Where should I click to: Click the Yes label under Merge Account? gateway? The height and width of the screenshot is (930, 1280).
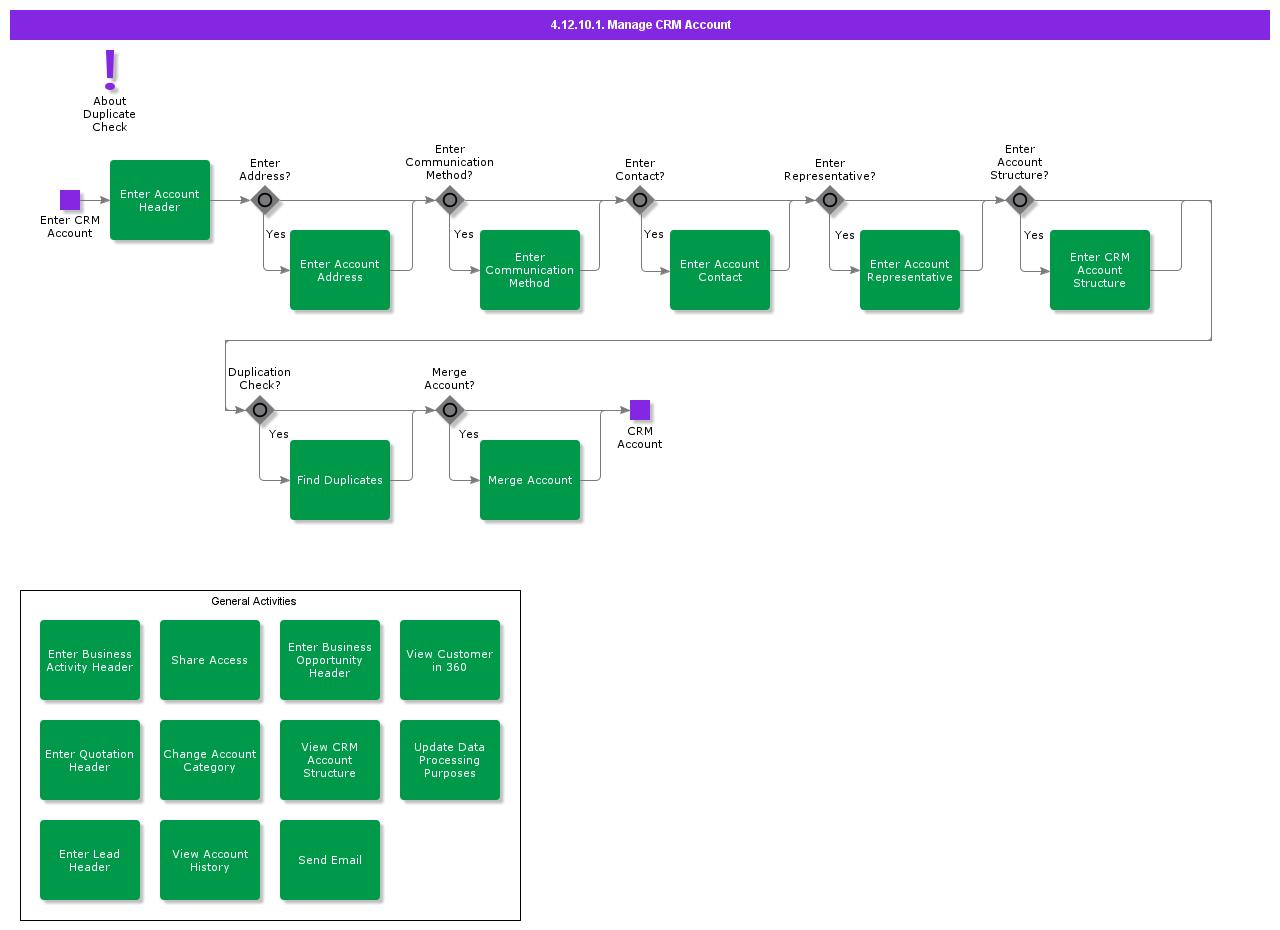click(469, 434)
